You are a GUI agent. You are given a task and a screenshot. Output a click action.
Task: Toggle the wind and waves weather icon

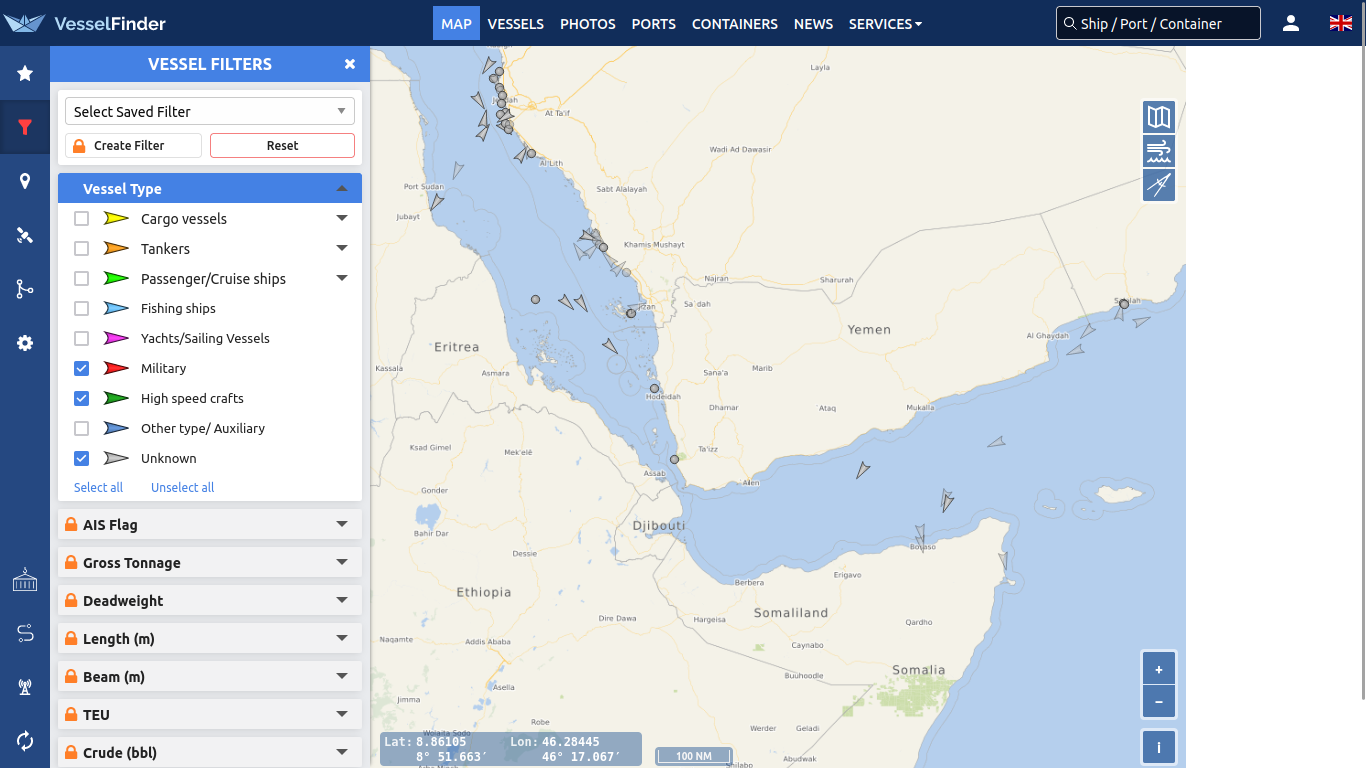(1159, 151)
